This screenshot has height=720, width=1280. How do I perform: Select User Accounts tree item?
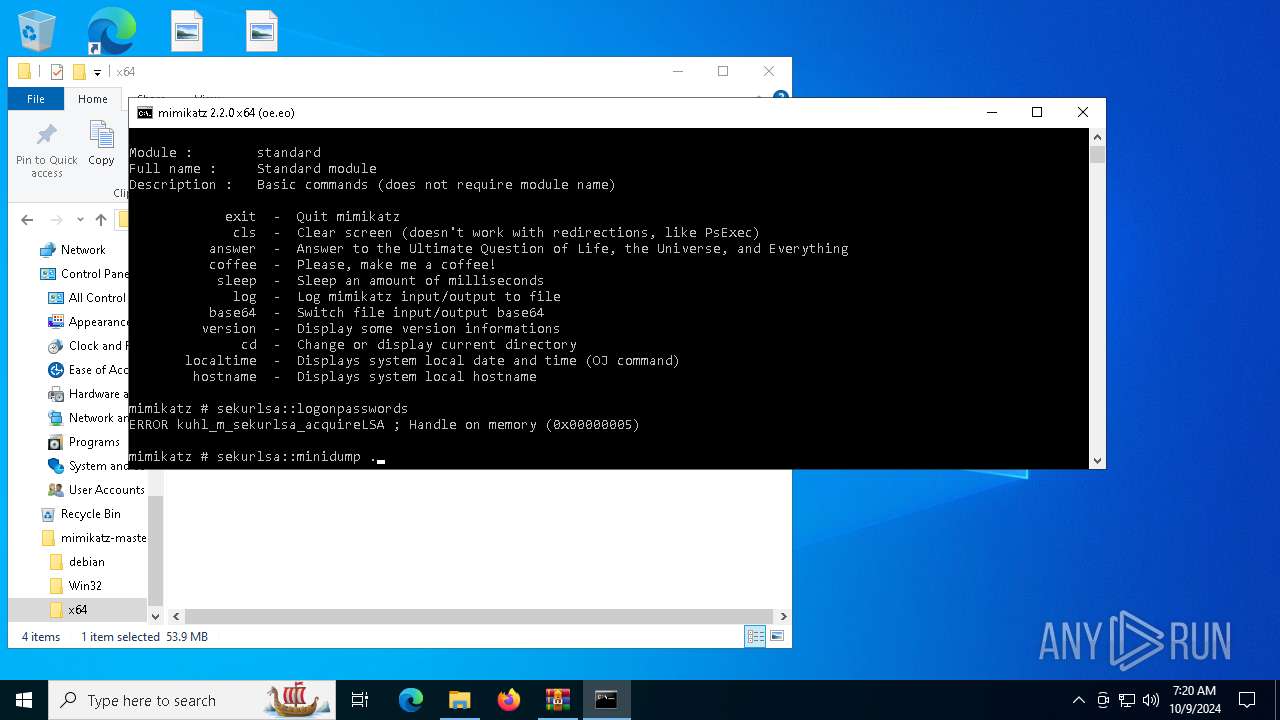(x=96, y=490)
